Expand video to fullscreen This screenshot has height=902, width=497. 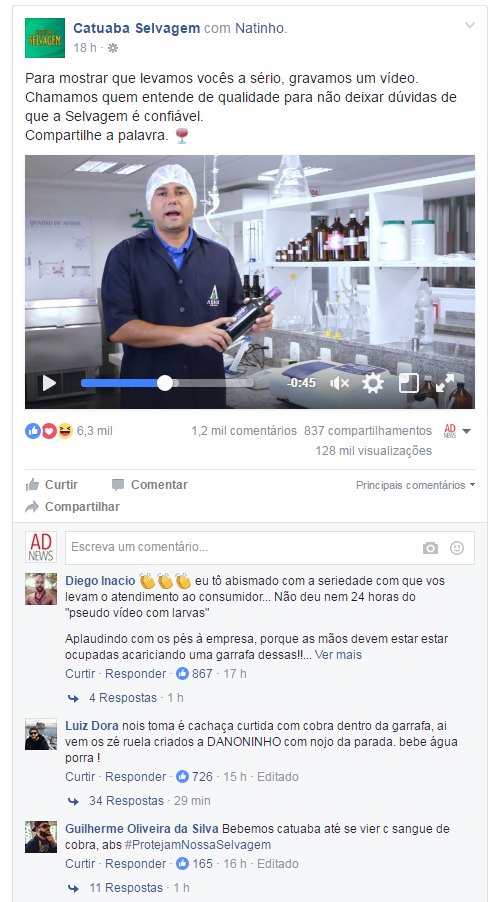click(445, 383)
